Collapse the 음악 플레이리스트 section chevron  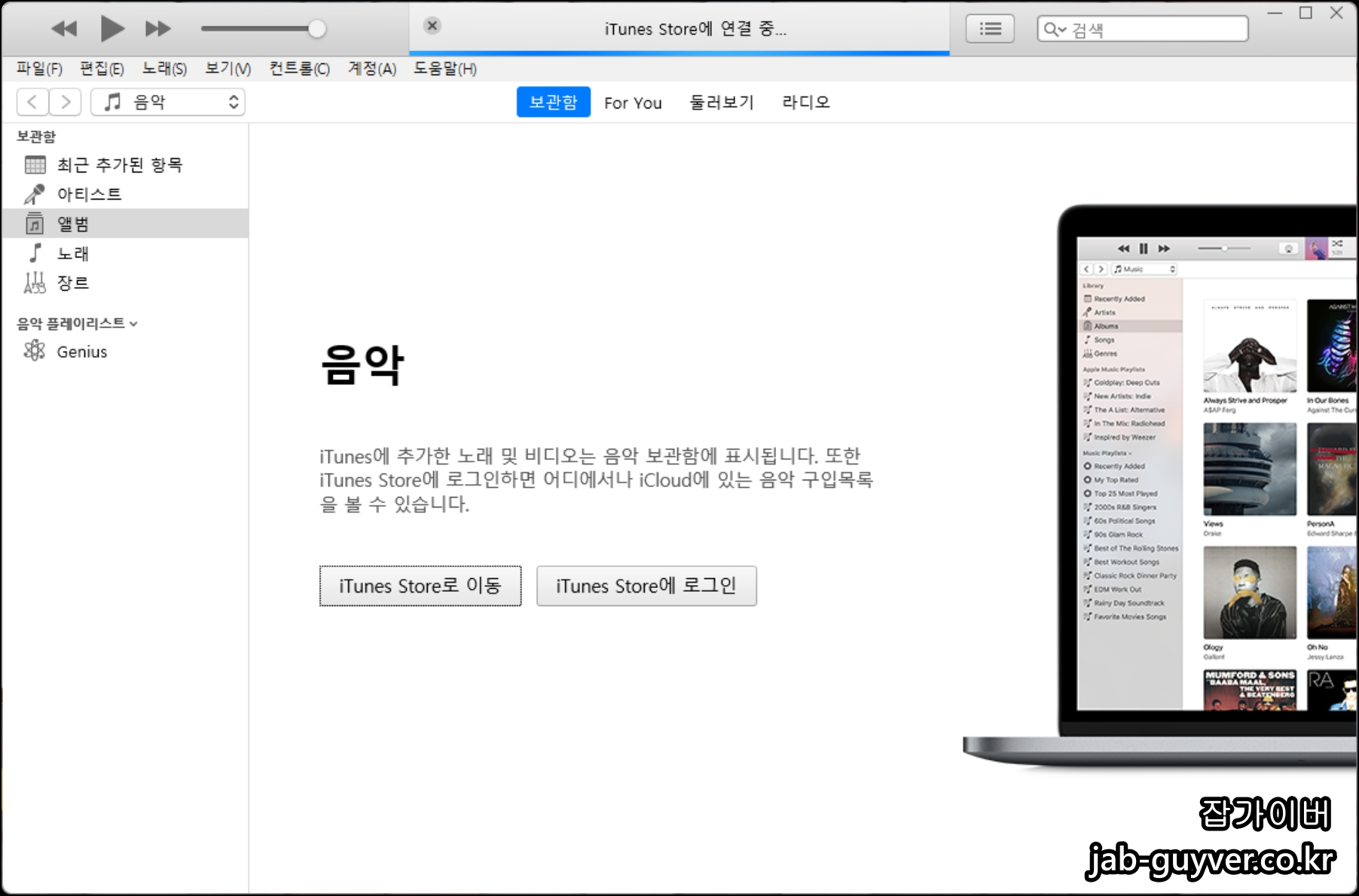point(133,325)
